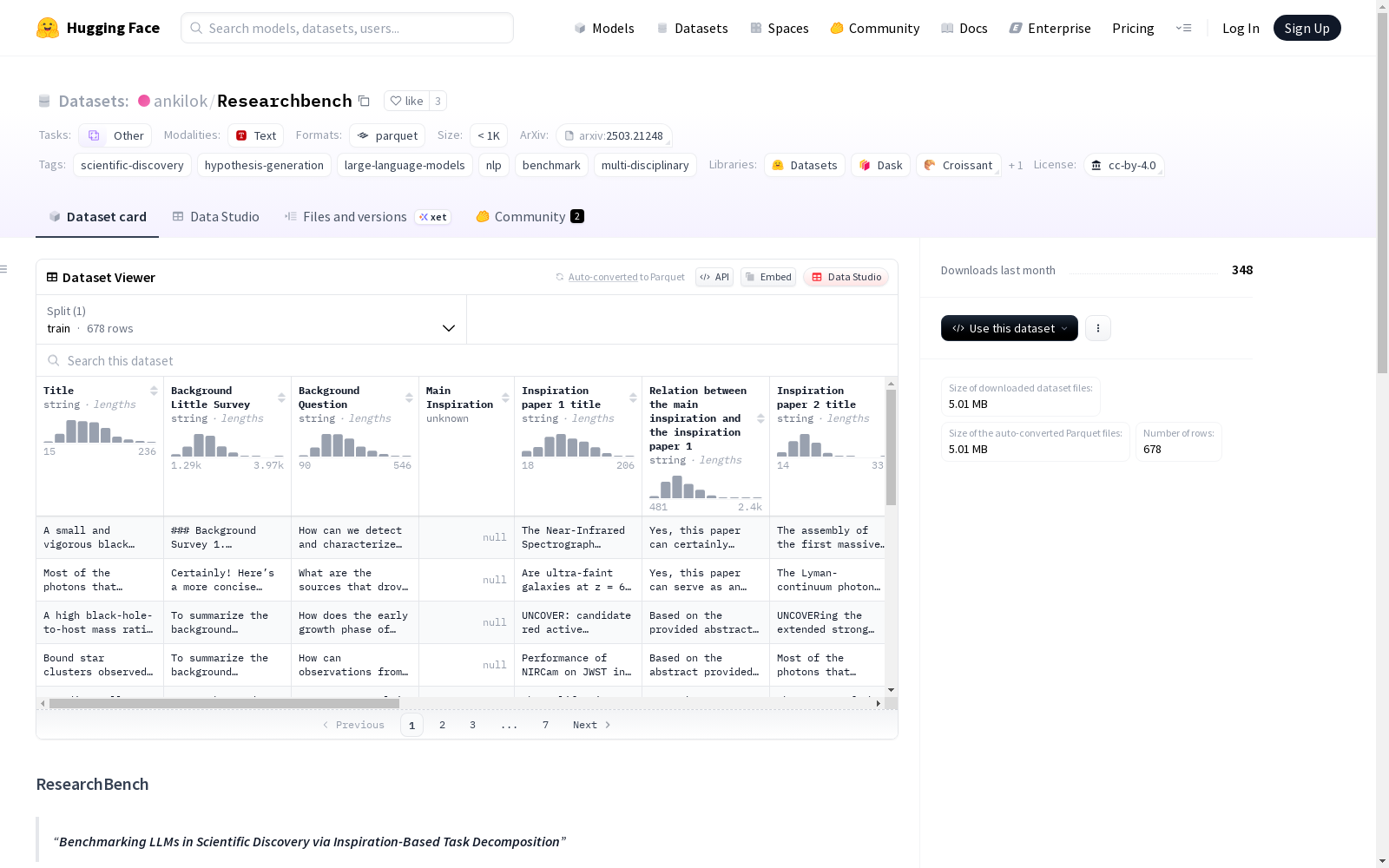Open the three-dot options beside Use this dataset

(x=1098, y=328)
